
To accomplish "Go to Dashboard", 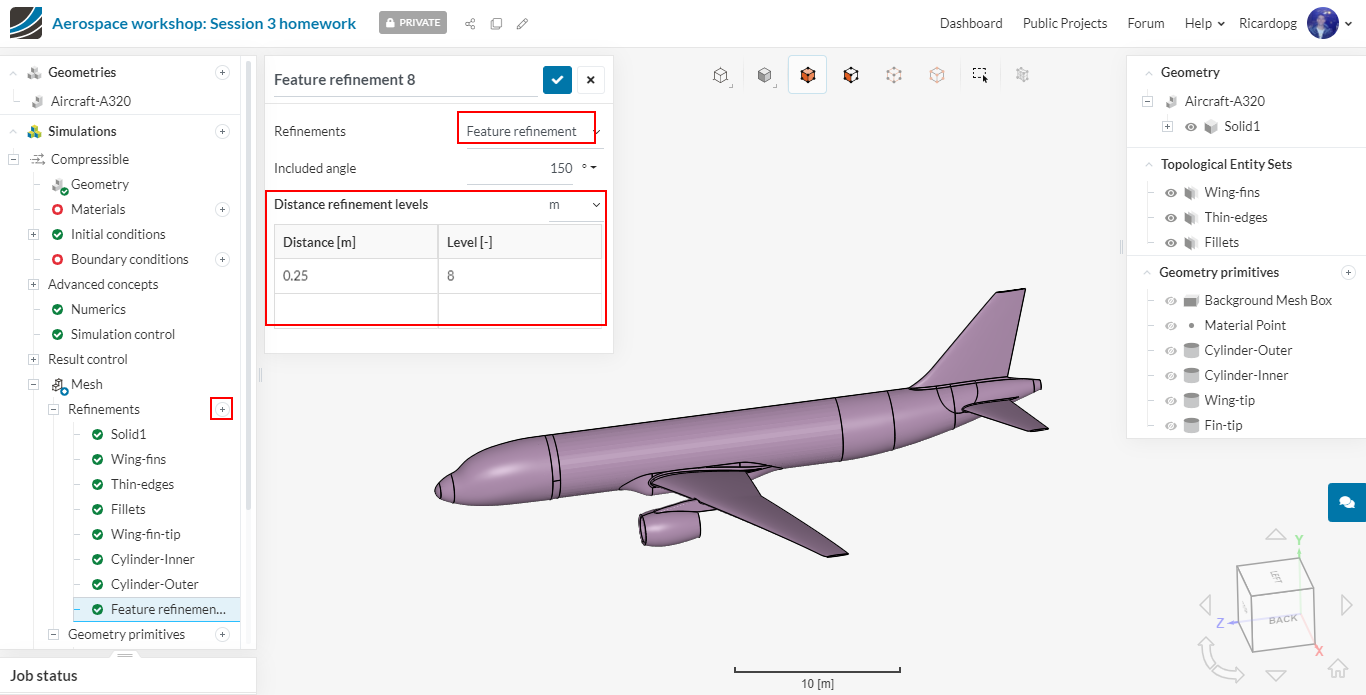I will [x=971, y=23].
